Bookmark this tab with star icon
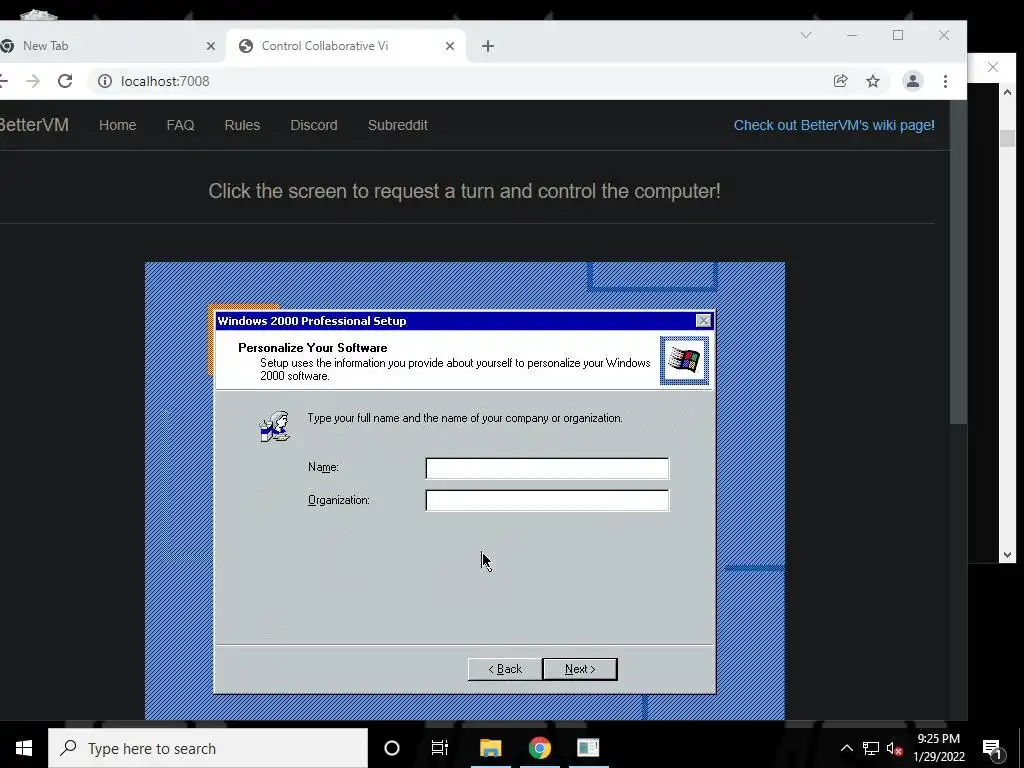 coord(872,81)
